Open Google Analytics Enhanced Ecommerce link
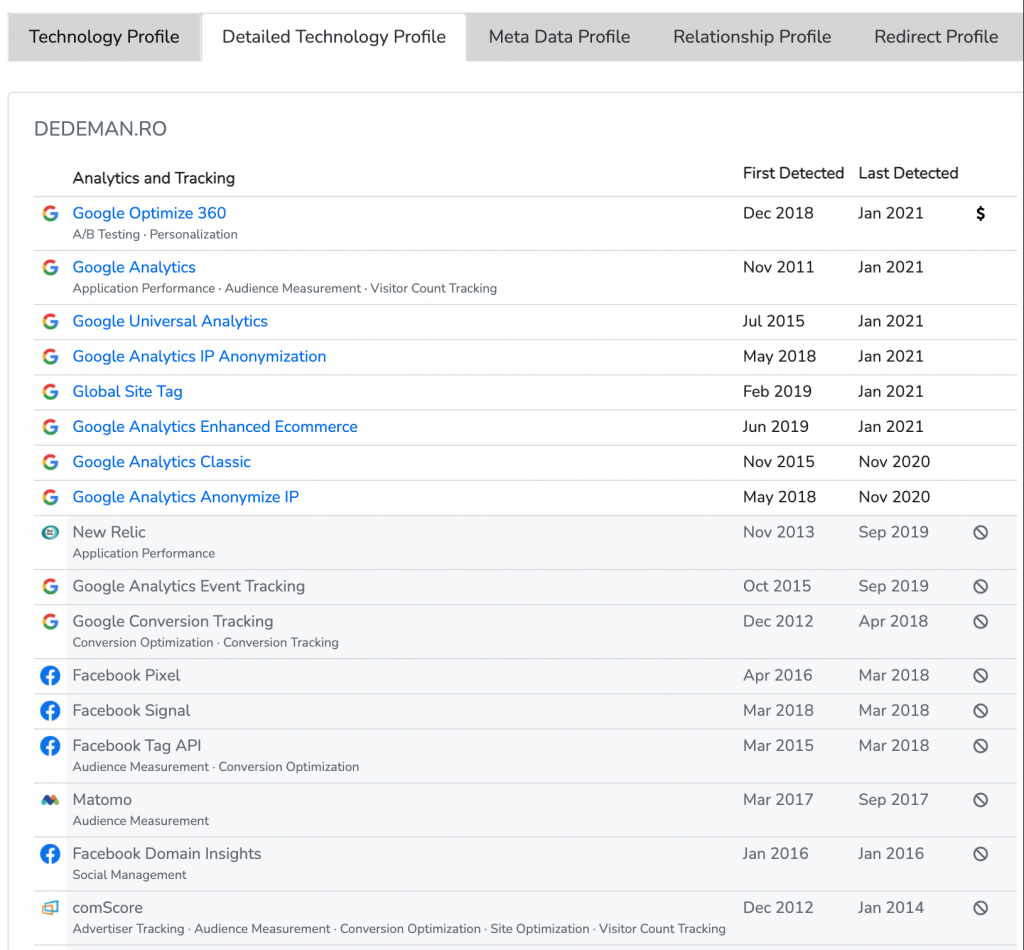Screen dimensions: 1024x950 pyautogui.click(x=215, y=427)
